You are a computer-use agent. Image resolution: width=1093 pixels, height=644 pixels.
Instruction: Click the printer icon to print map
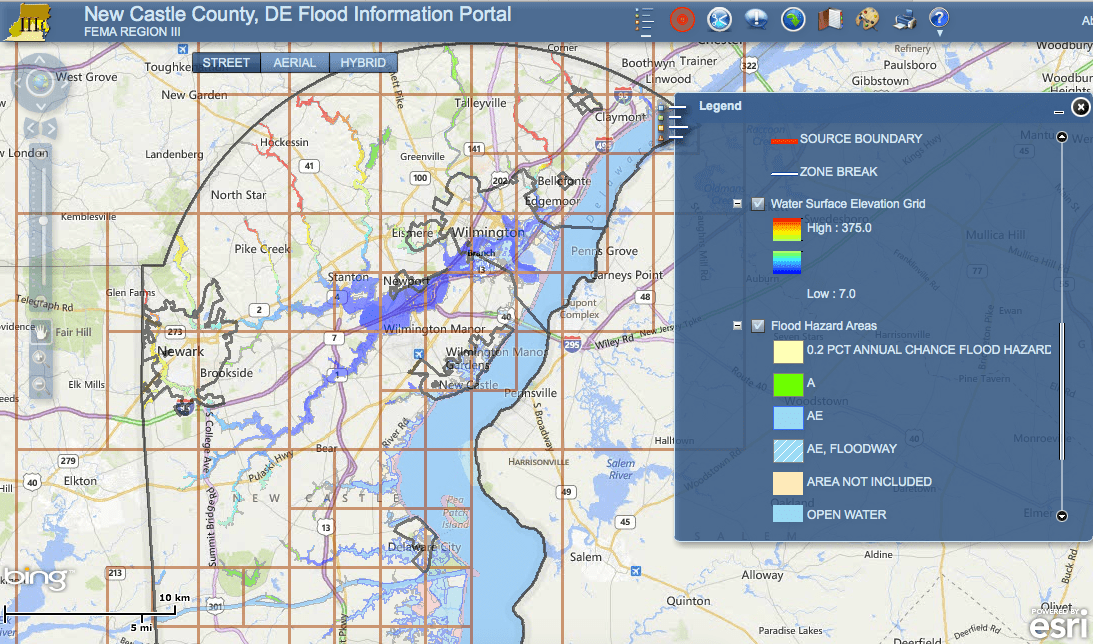pos(904,20)
